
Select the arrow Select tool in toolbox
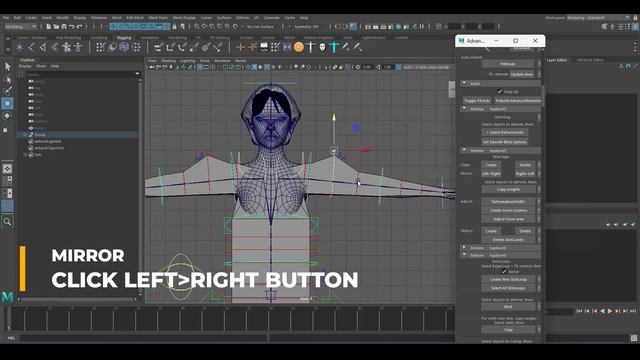tap(7, 66)
